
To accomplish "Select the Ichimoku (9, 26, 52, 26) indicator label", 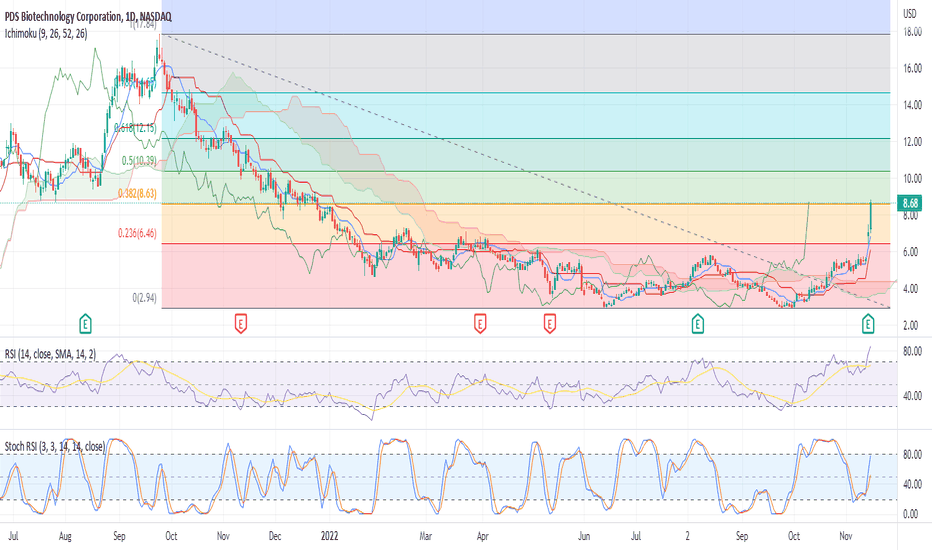I will pos(46,34).
